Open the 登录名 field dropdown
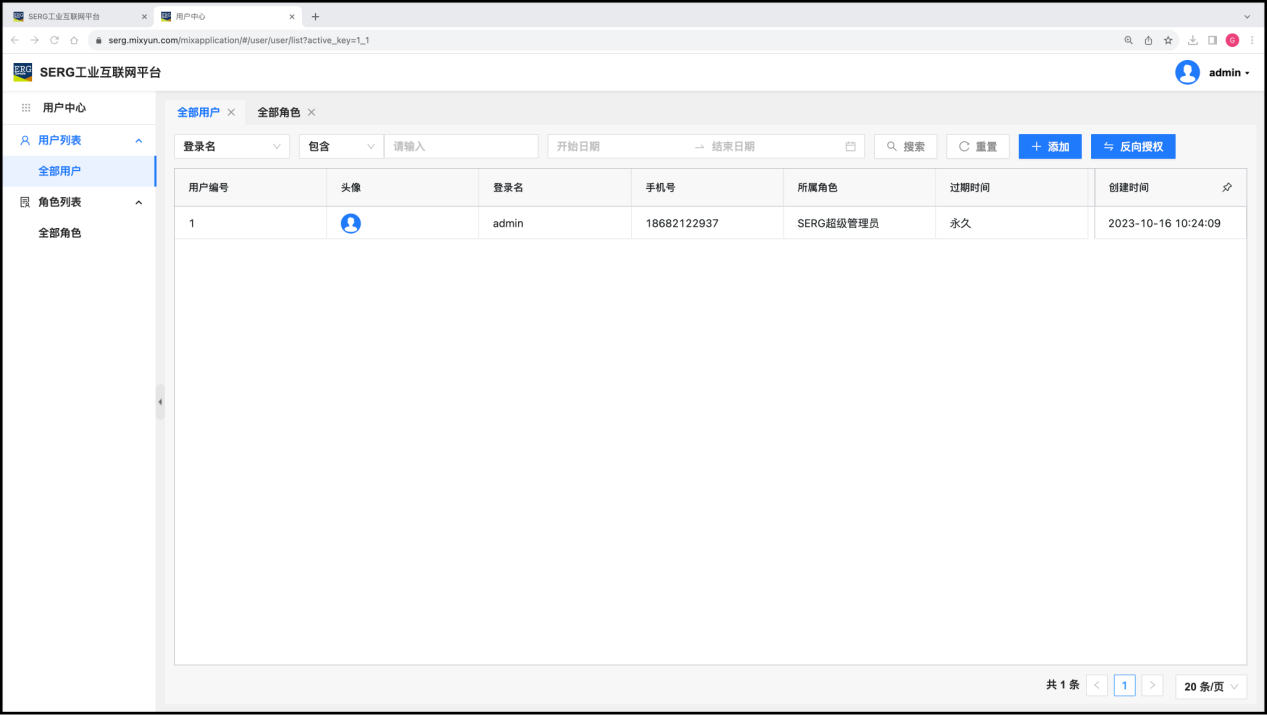1267x715 pixels. 231,146
